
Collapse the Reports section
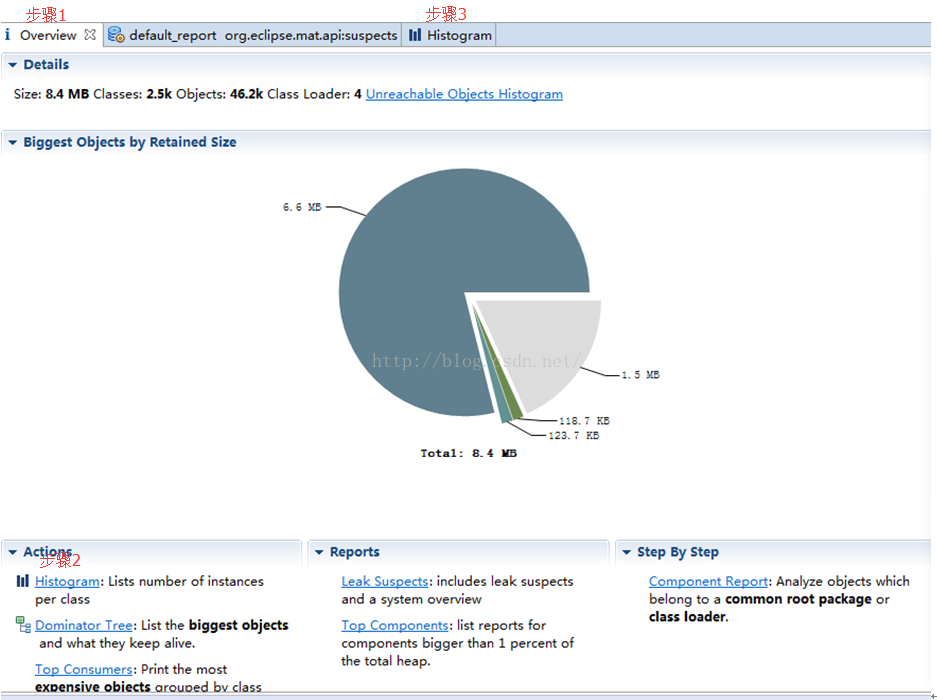point(319,552)
